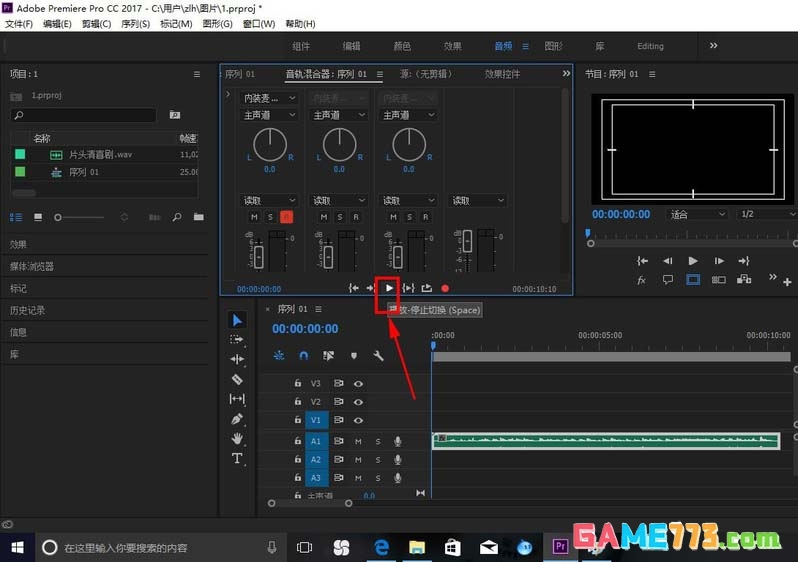Click the find magnifier in Project panel

pos(177,217)
